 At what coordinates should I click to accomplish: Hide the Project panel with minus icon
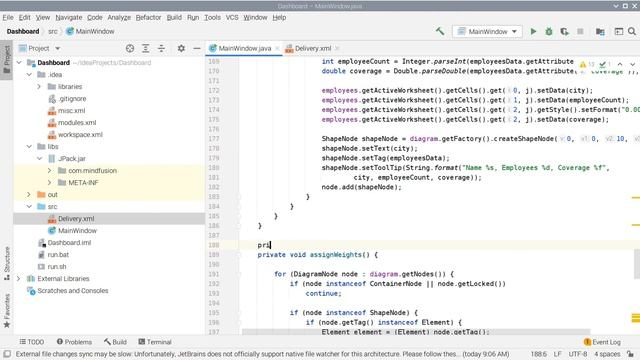point(197,48)
